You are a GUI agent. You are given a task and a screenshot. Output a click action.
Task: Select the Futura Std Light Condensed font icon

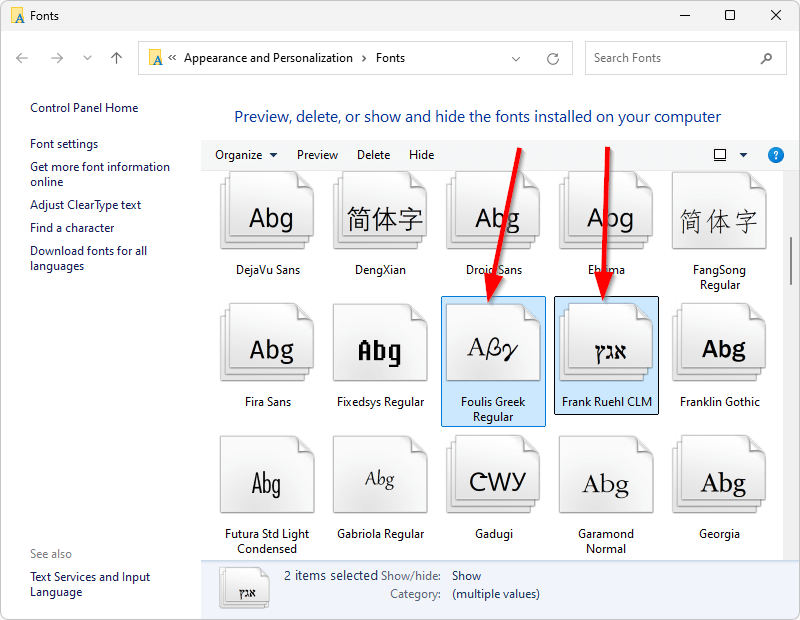267,475
